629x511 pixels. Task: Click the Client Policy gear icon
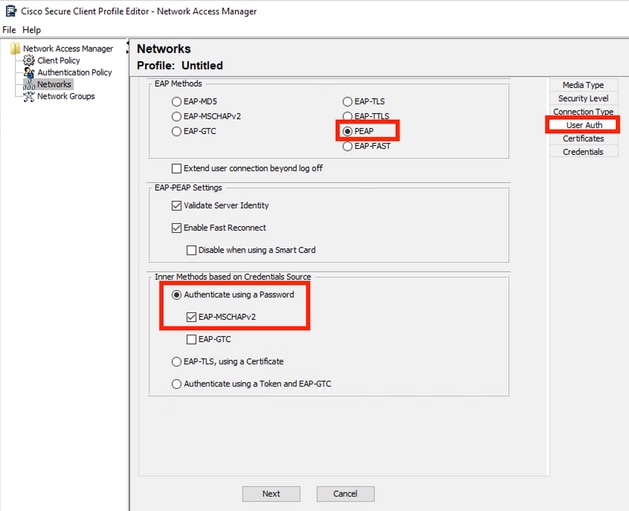[29, 61]
